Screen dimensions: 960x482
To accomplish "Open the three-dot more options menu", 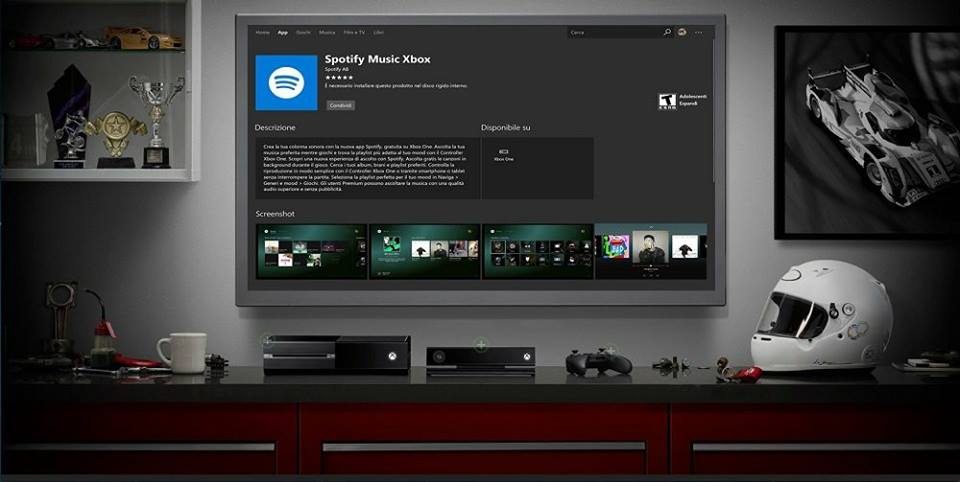I will [698, 32].
